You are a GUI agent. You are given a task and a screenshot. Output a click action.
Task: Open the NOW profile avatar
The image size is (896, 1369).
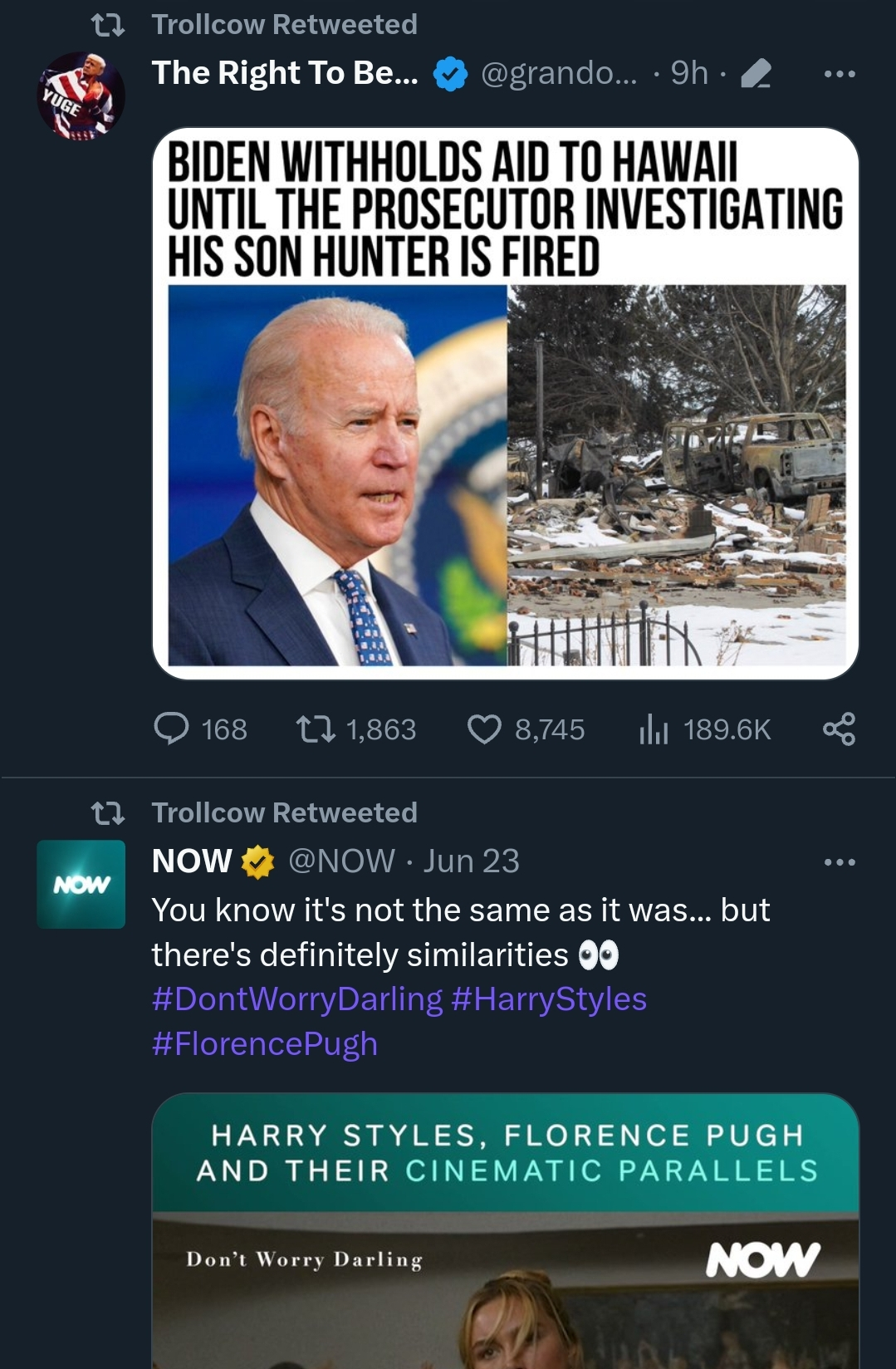coord(81,884)
